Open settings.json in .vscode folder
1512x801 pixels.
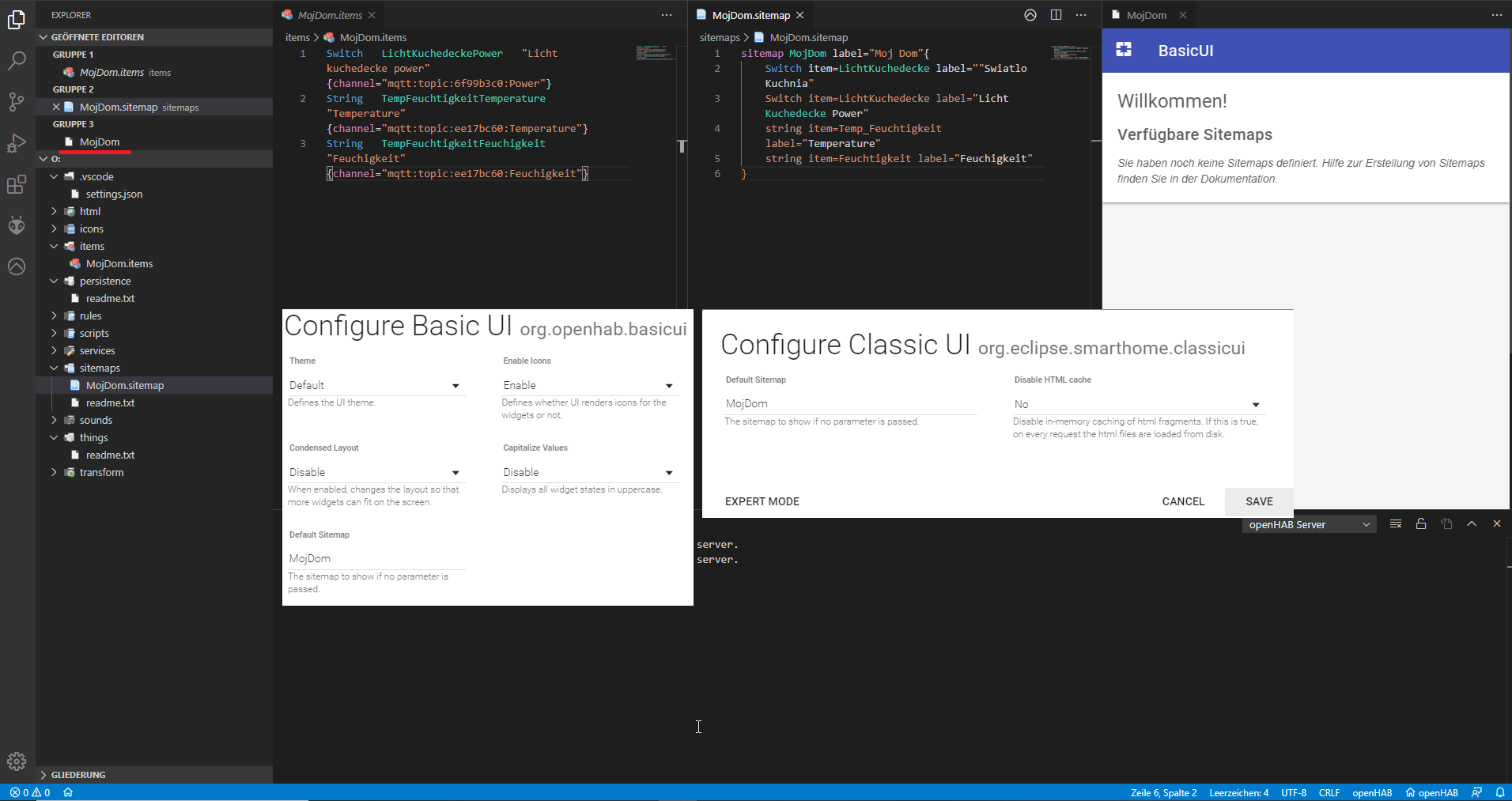point(154,194)
